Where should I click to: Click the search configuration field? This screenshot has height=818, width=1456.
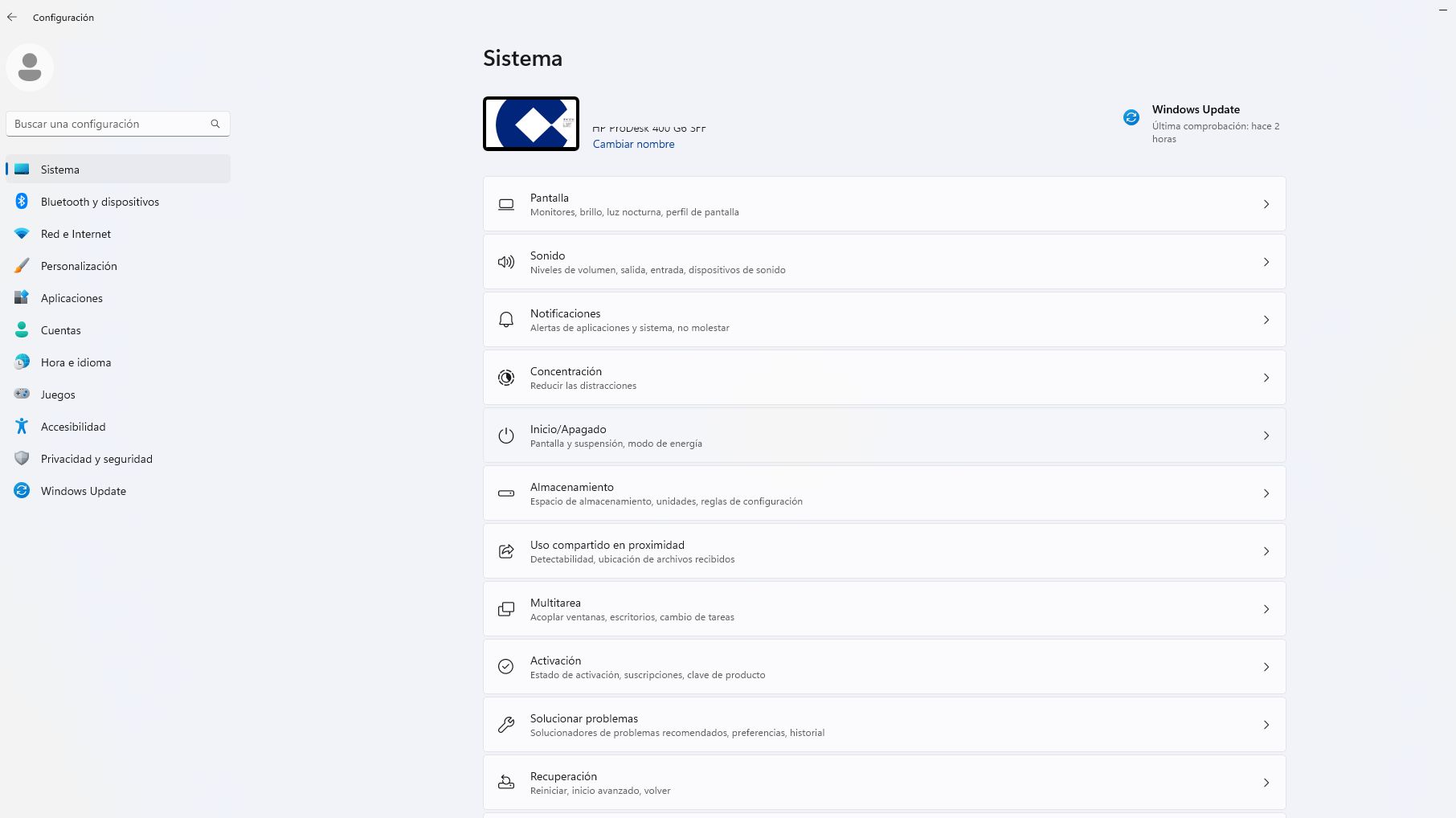tap(117, 123)
